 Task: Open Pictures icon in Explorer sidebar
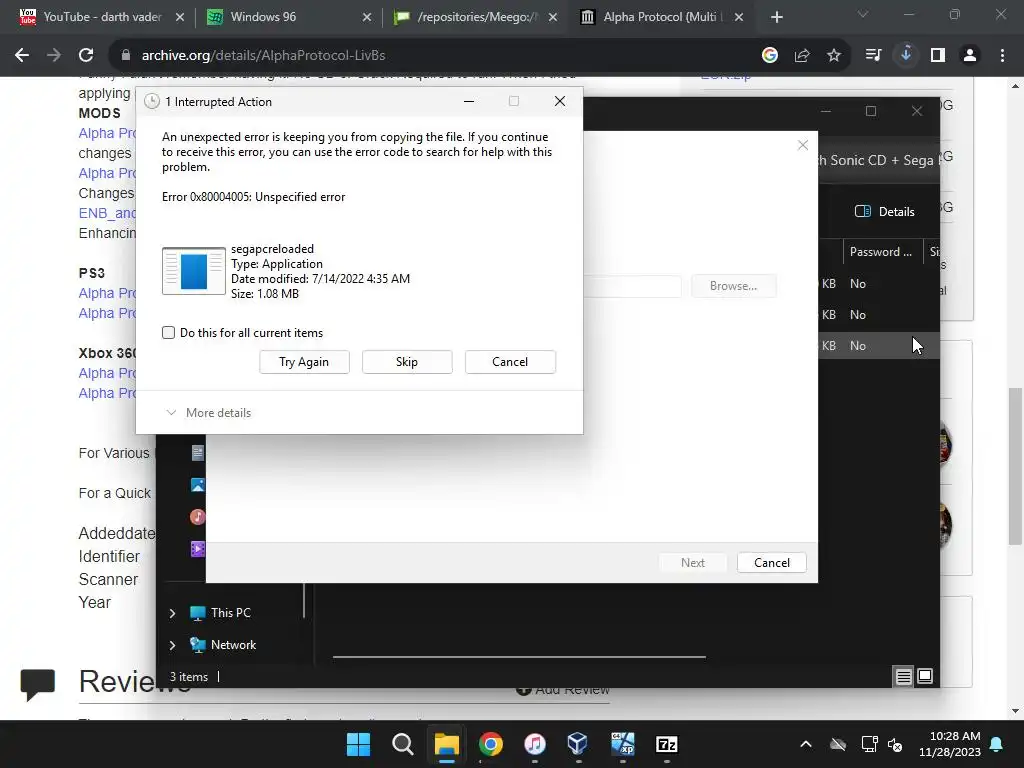(x=197, y=485)
